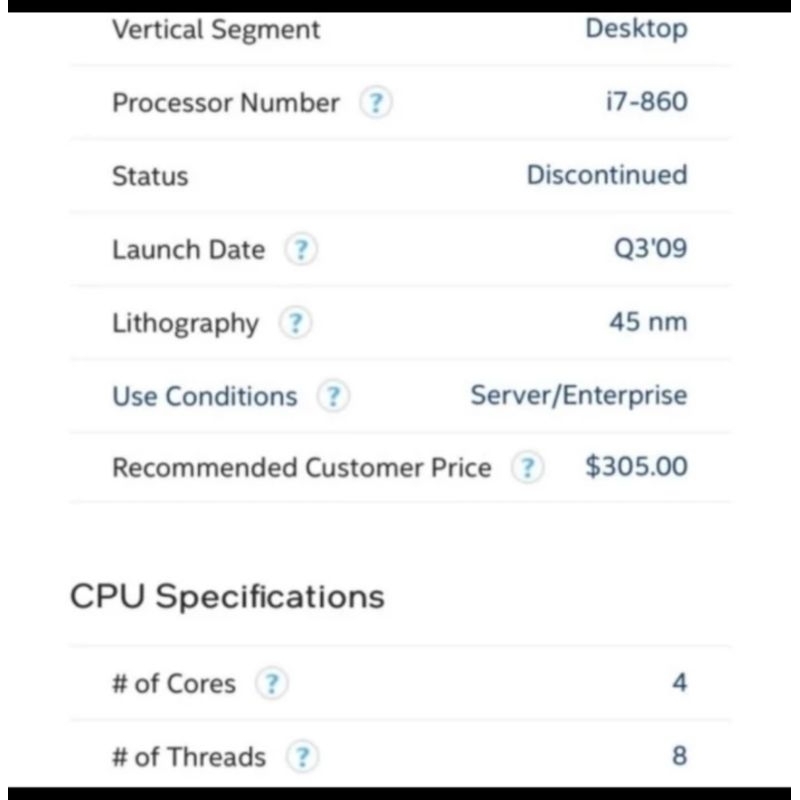Click the Recommended Customer Price label
This screenshot has width=800, height=800.
[x=301, y=468]
